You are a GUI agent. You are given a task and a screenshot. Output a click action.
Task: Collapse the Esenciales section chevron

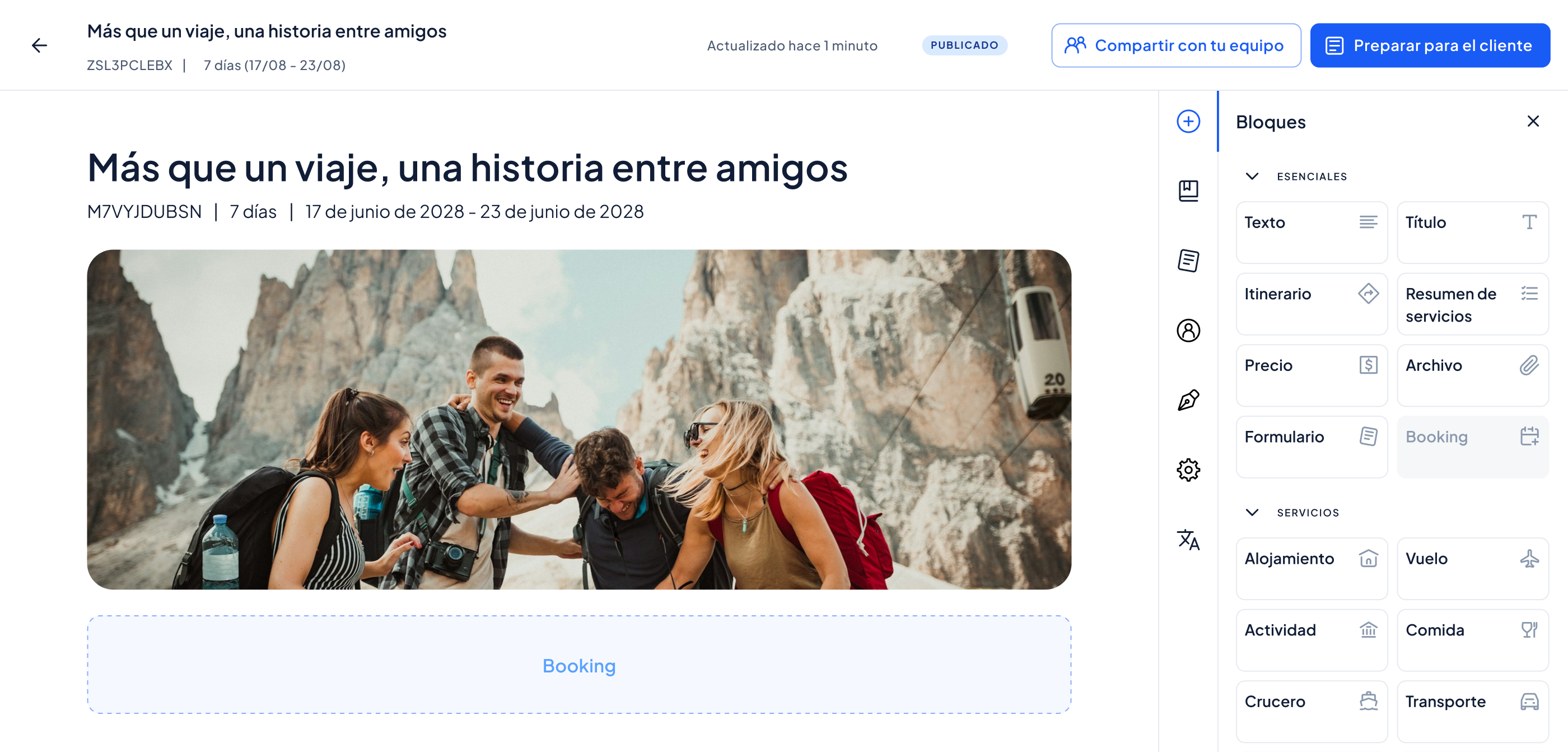(x=1252, y=177)
